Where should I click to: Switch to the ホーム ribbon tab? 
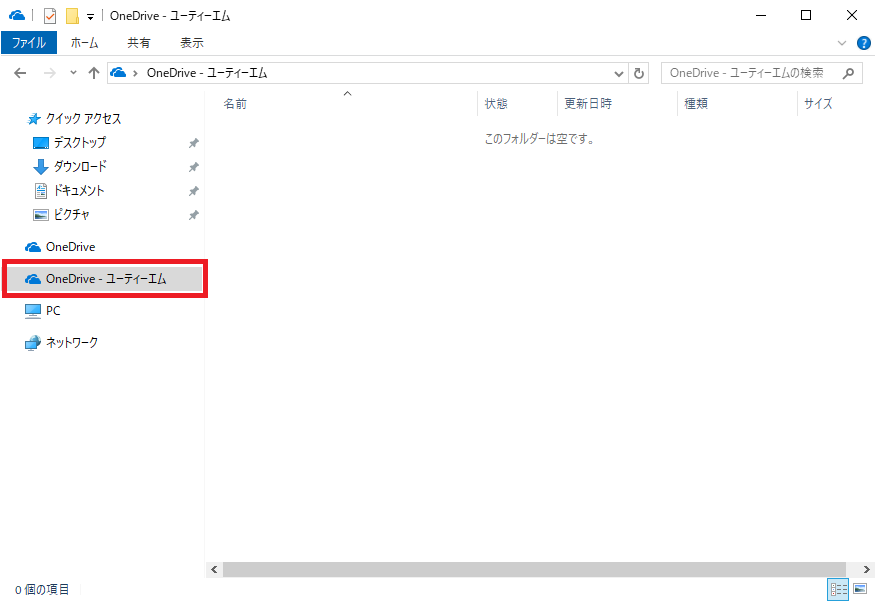coord(84,42)
